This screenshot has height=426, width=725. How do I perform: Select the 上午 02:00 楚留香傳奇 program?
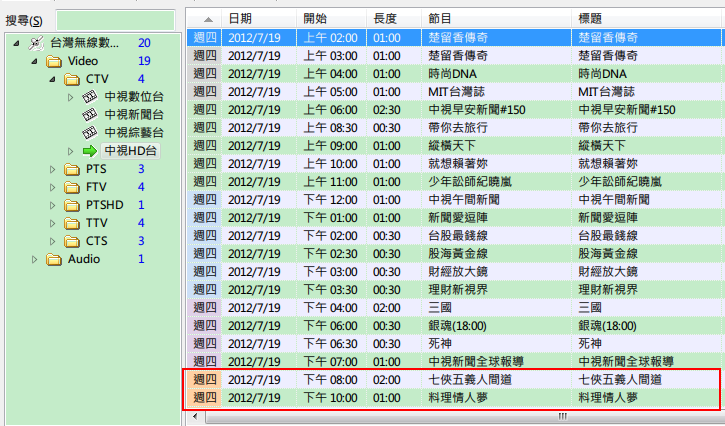(x=456, y=37)
